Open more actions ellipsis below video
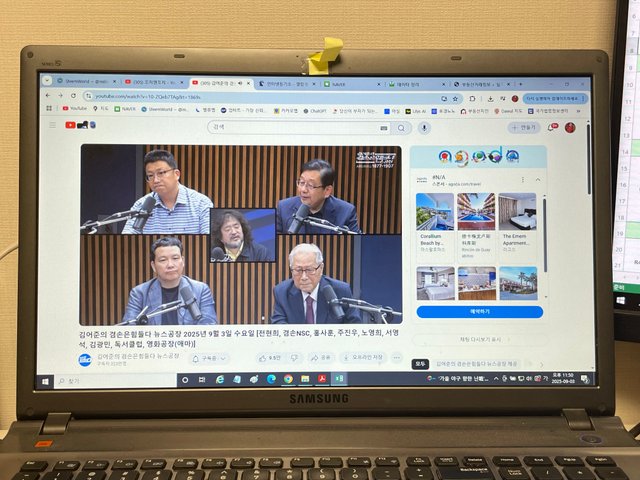640x480 pixels. (396, 358)
